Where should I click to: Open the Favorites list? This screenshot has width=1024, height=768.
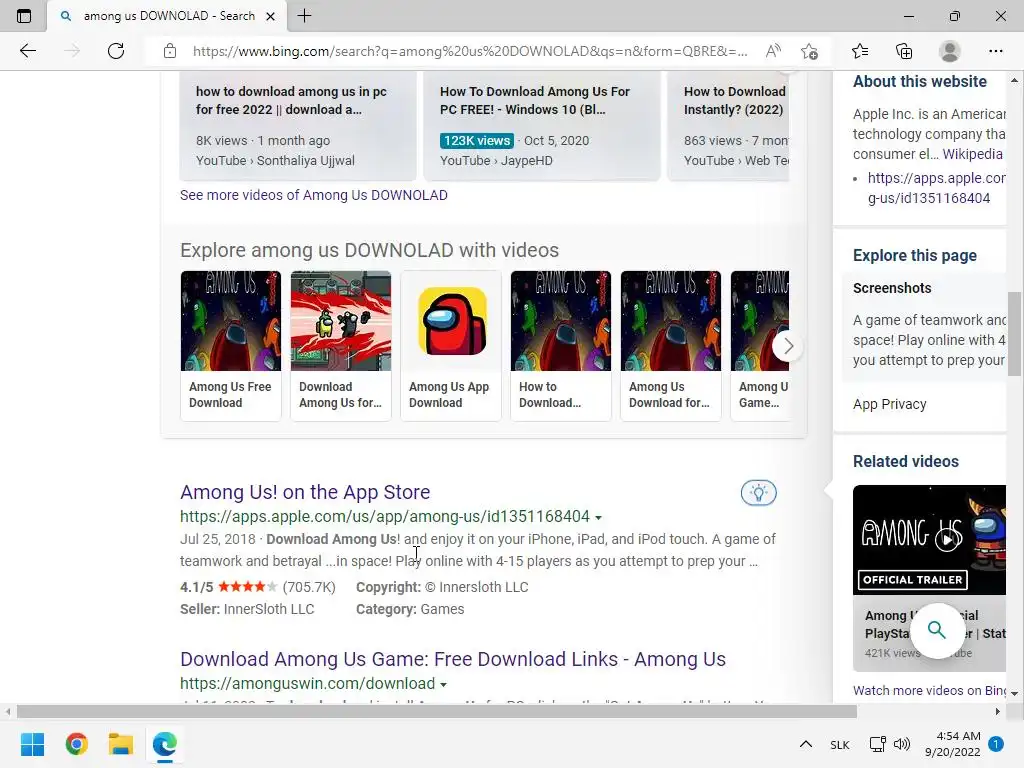tap(860, 51)
